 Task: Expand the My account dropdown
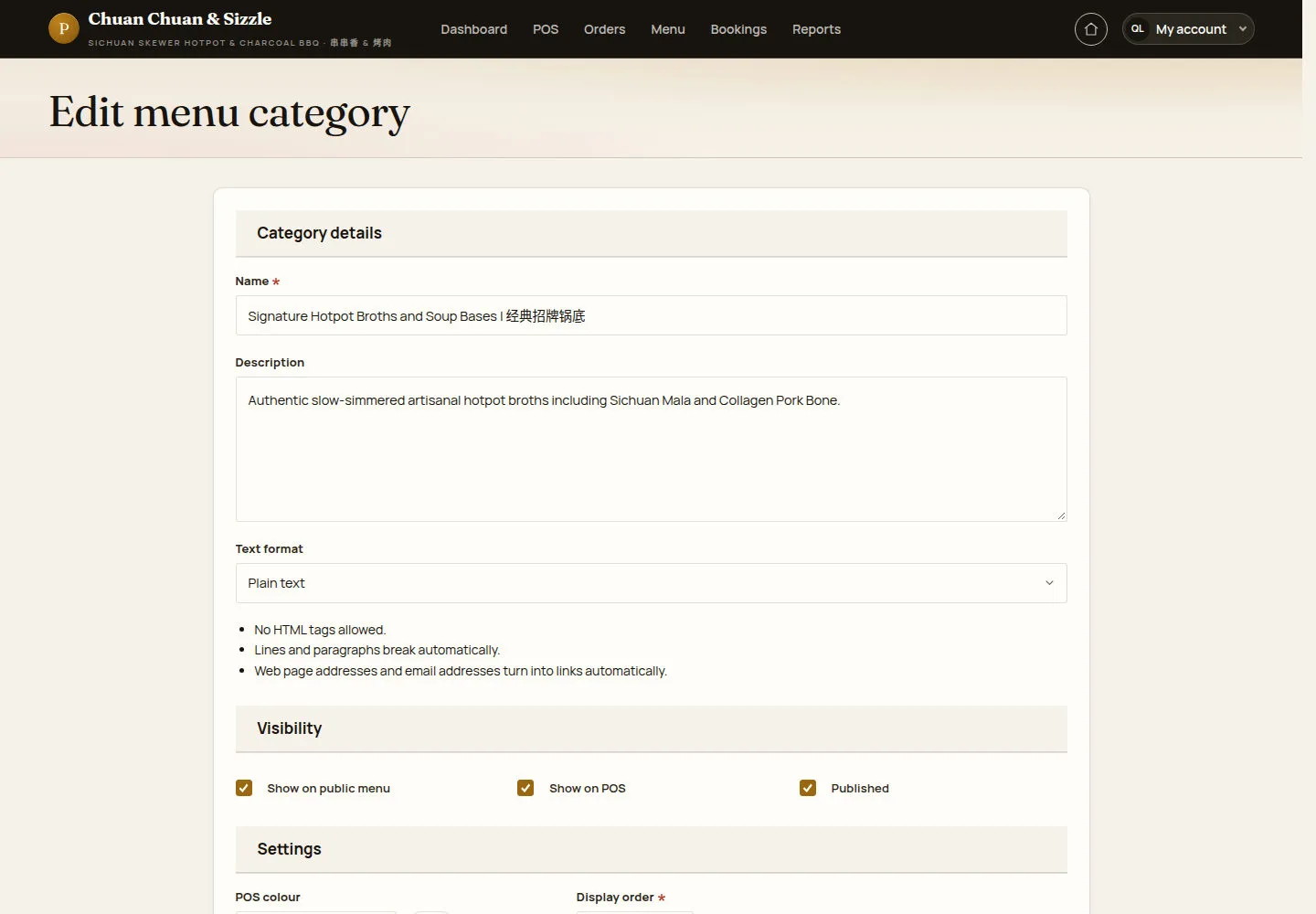[x=1188, y=29]
